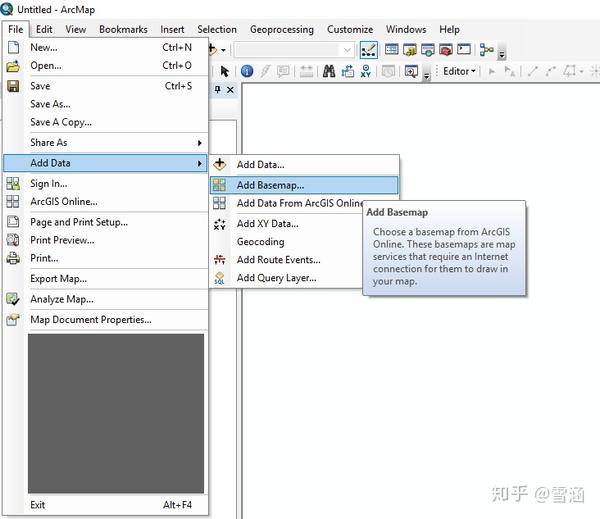Open the red ArcToolbox icon
The height and width of the screenshot is (519, 600).
tap(446, 50)
